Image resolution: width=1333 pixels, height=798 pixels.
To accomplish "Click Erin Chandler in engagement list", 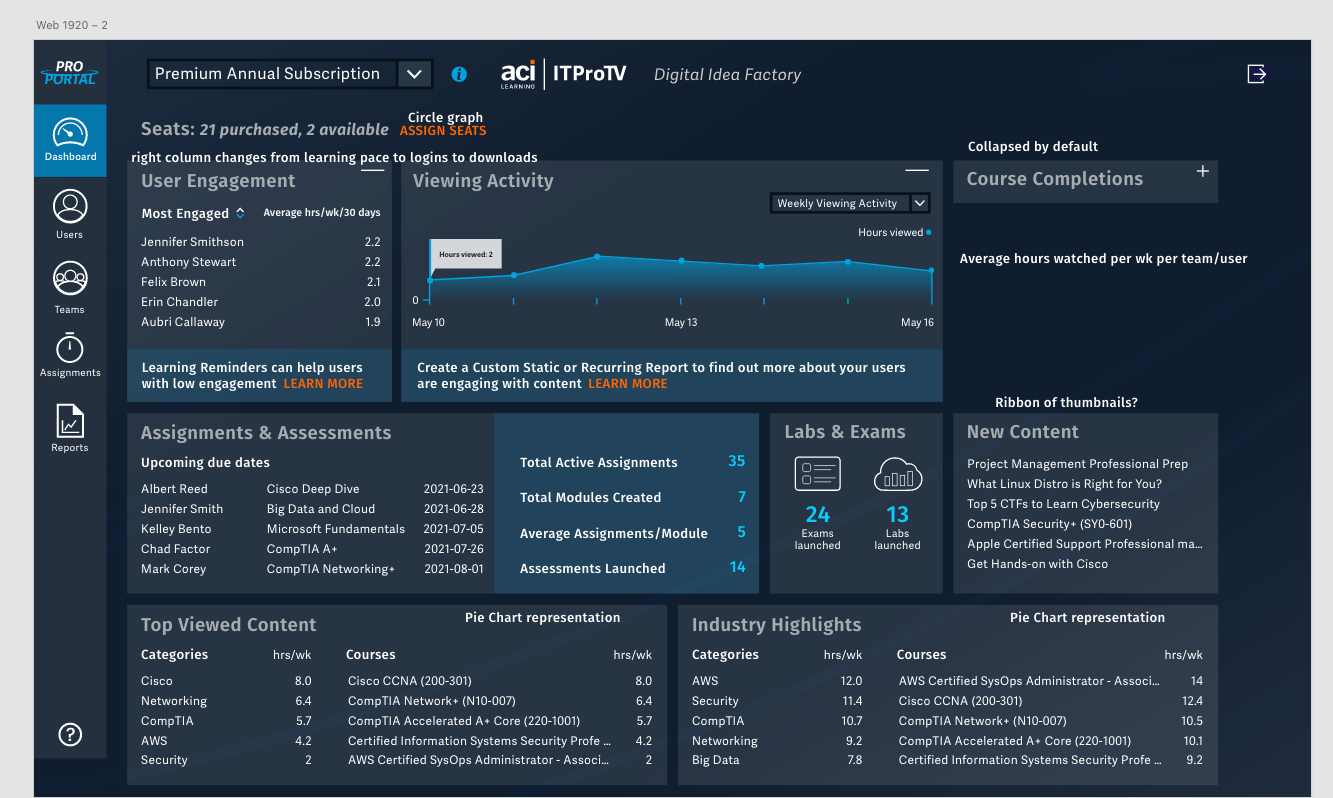I will pyautogui.click(x=179, y=302).
